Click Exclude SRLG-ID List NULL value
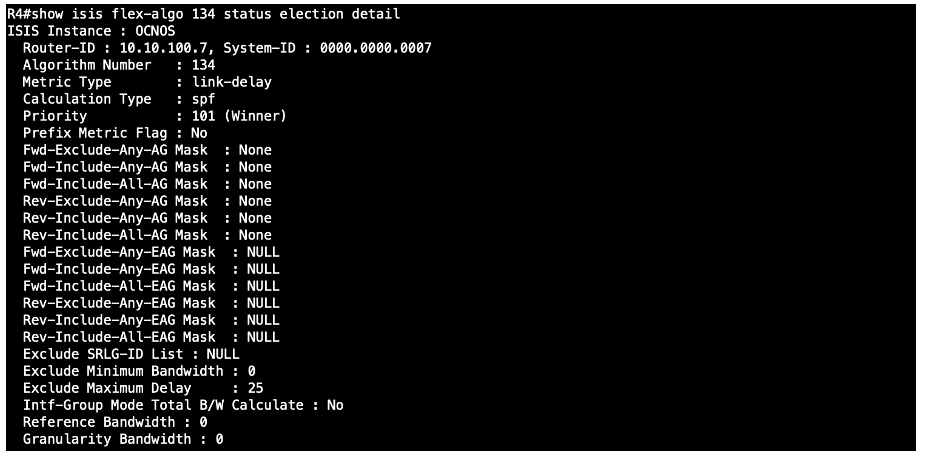The width and height of the screenshot is (926, 454). pyautogui.click(x=223, y=354)
